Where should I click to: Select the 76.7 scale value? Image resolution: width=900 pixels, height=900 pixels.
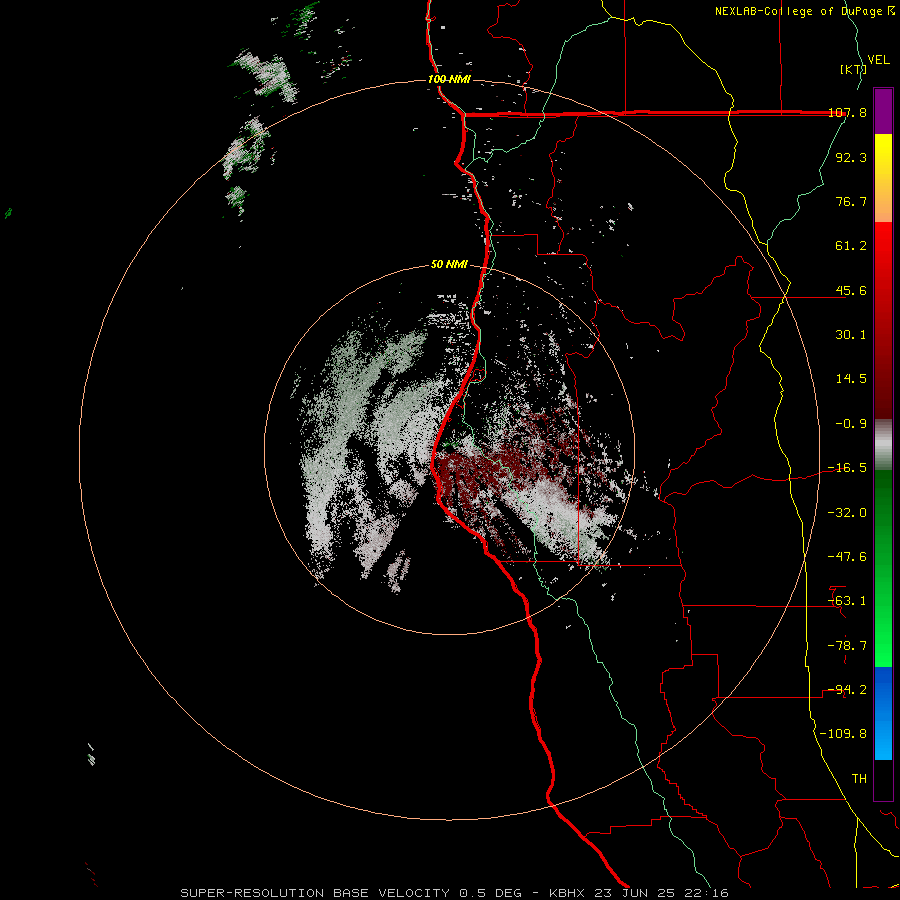point(851,201)
